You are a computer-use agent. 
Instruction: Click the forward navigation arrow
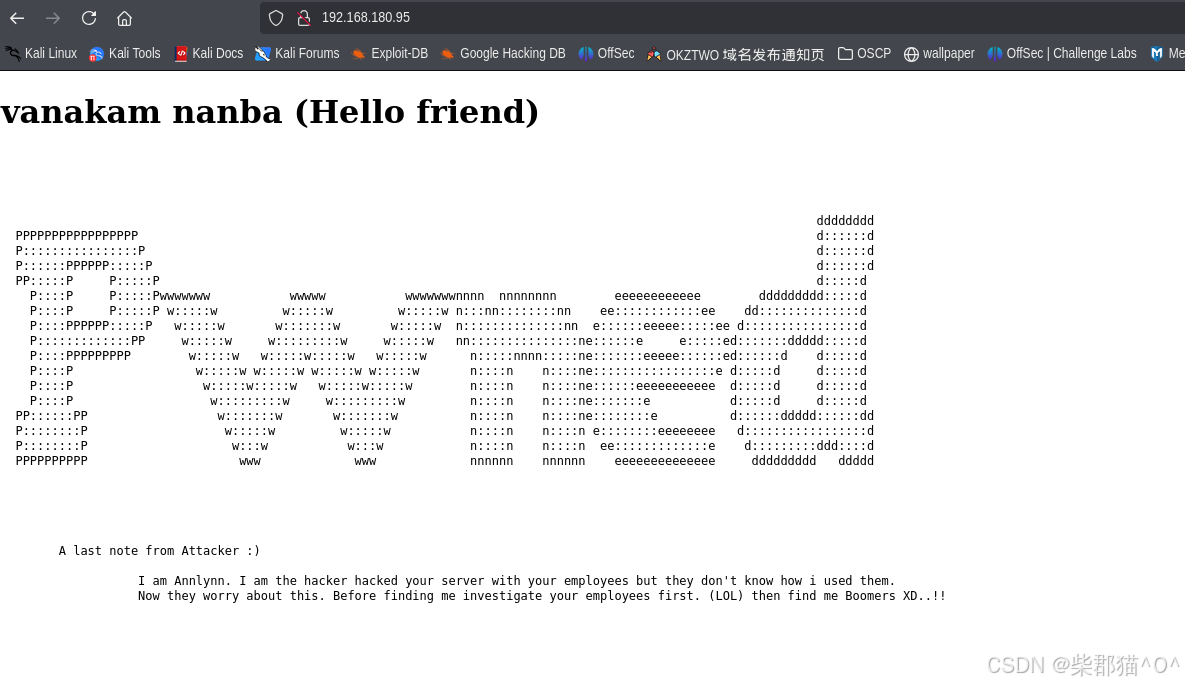53,18
